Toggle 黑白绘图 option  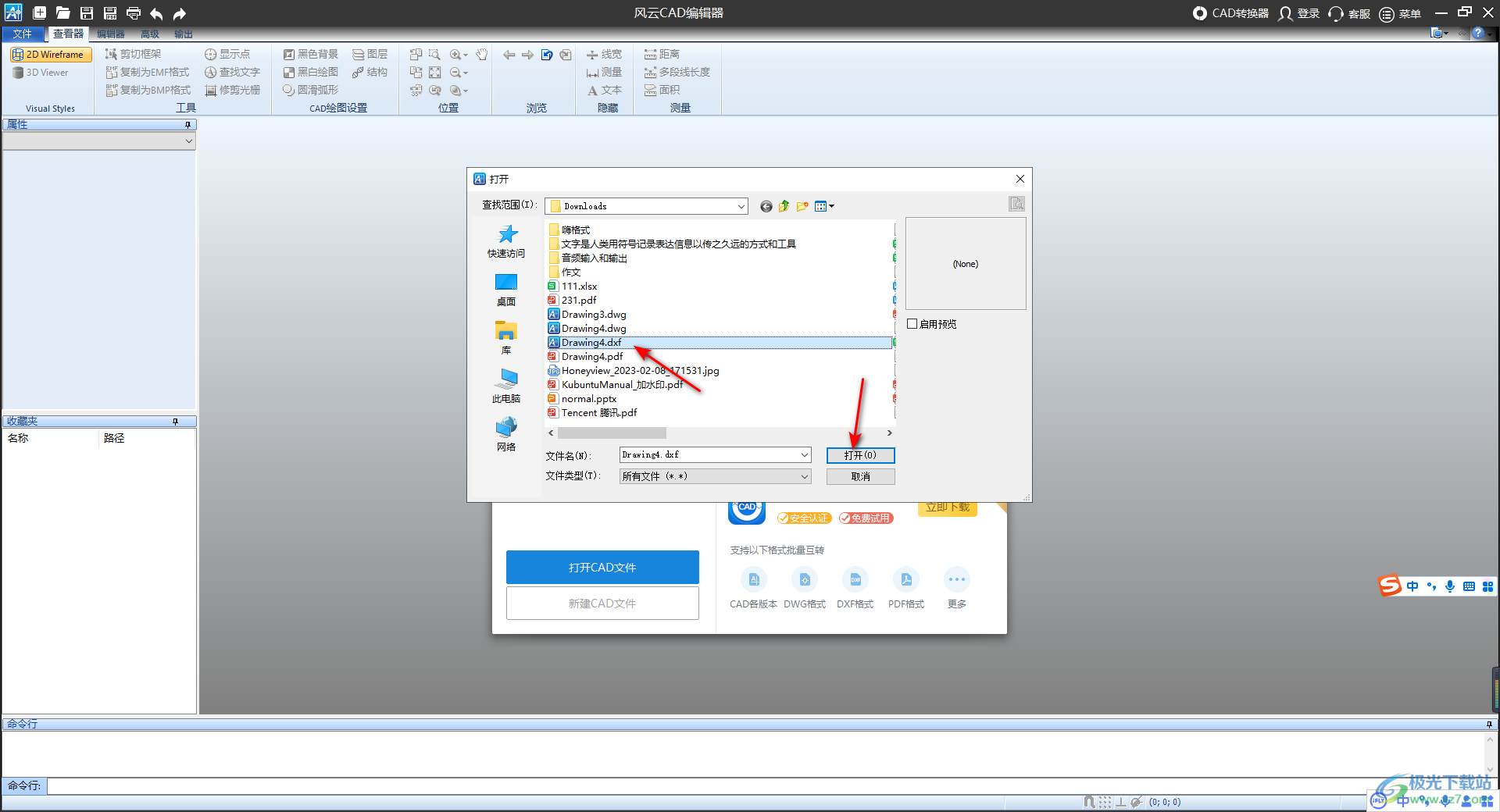click(x=311, y=72)
